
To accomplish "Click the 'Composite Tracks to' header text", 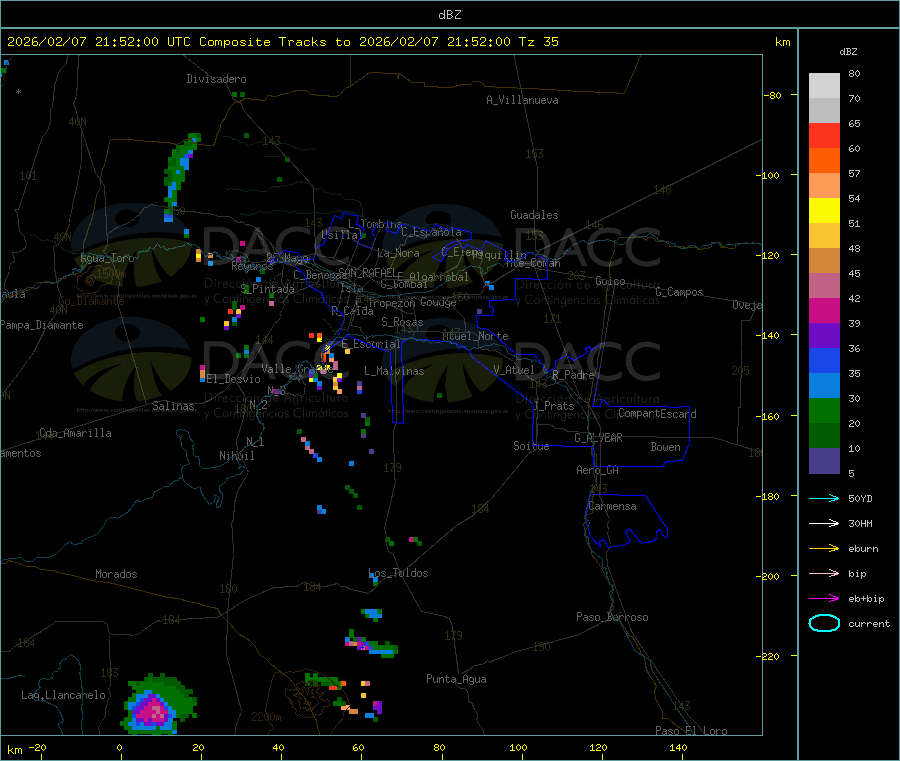I will (274, 42).
